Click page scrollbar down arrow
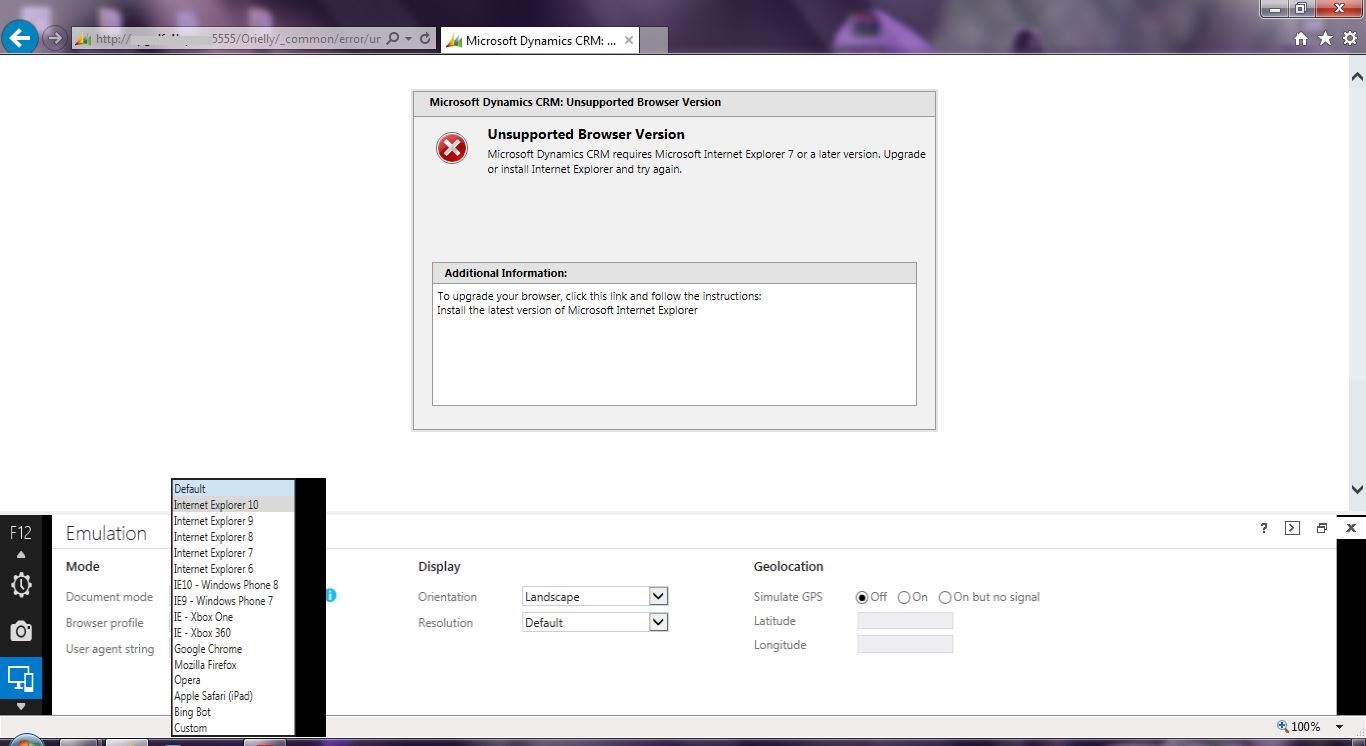1366x746 pixels. [1357, 490]
